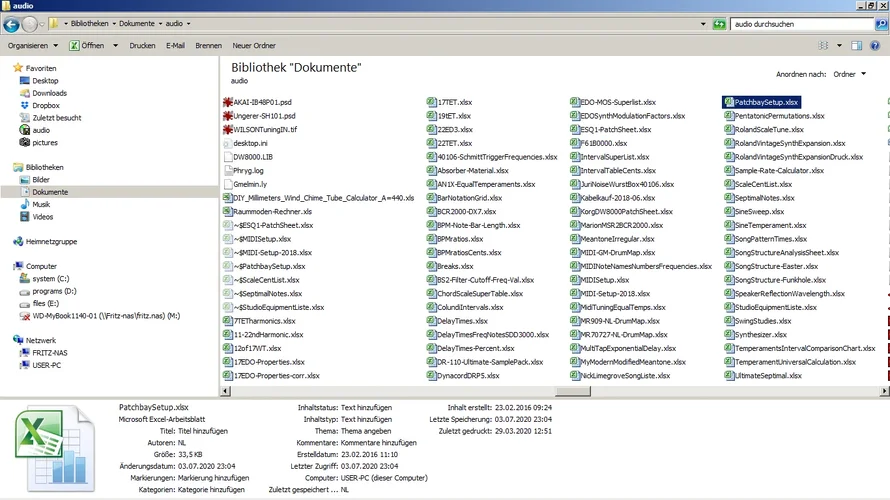890x500 pixels.
Task: Open drive programs (D:)
Action: (x=54, y=291)
